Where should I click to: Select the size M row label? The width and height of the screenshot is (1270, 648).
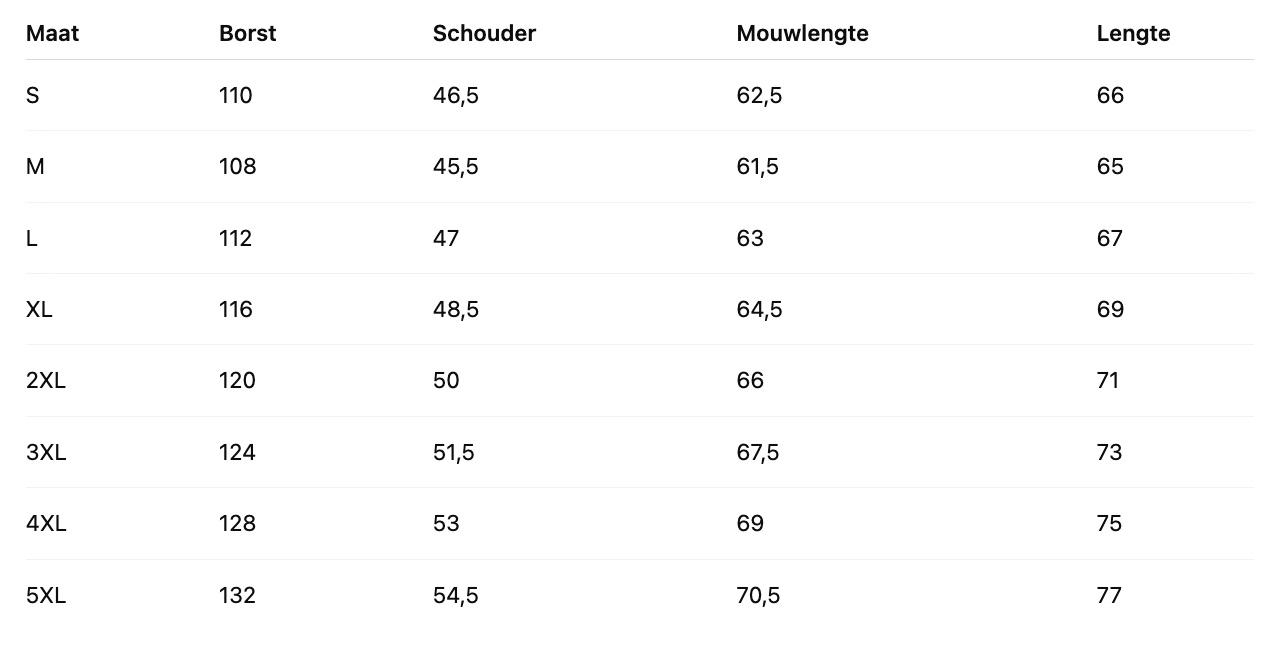(x=35, y=166)
